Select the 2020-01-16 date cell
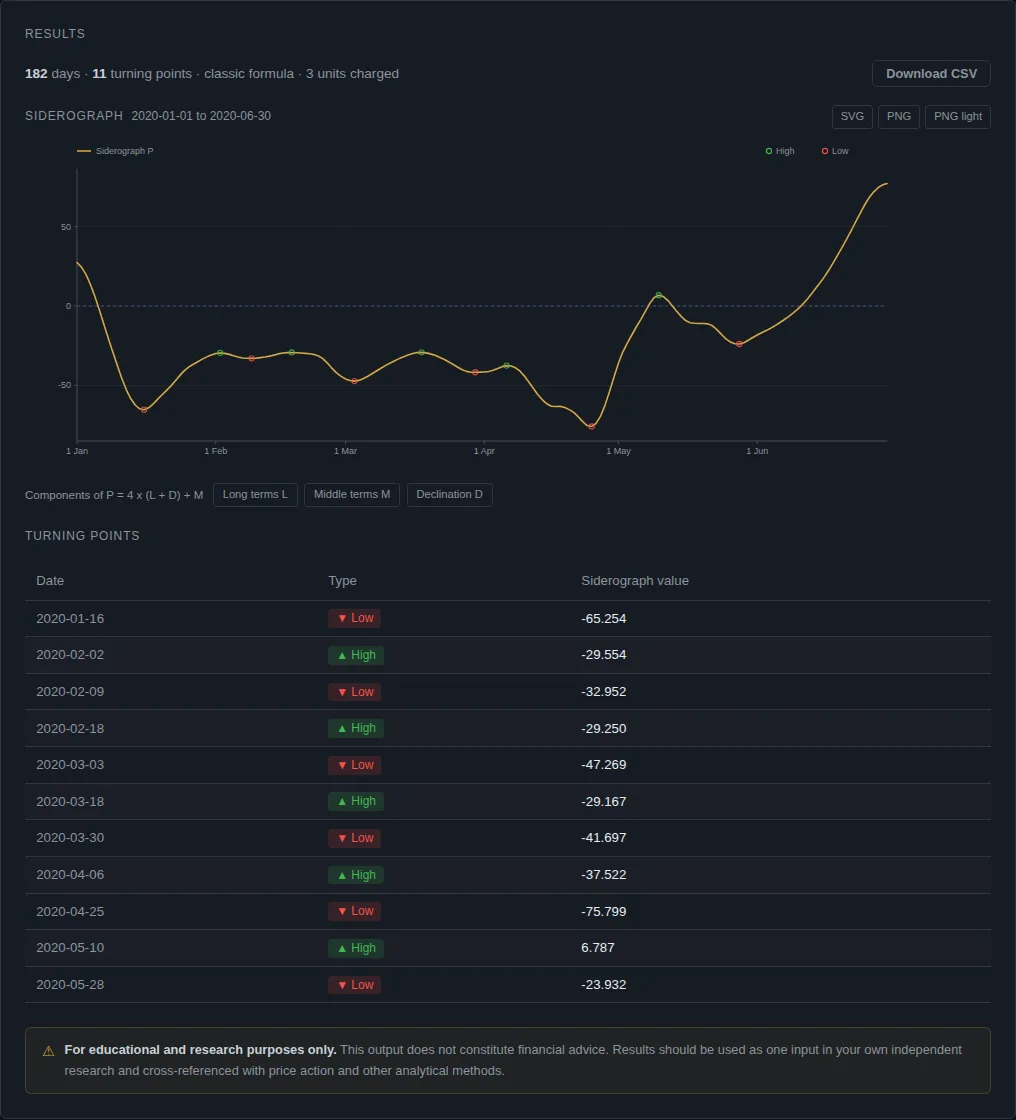 click(70, 619)
